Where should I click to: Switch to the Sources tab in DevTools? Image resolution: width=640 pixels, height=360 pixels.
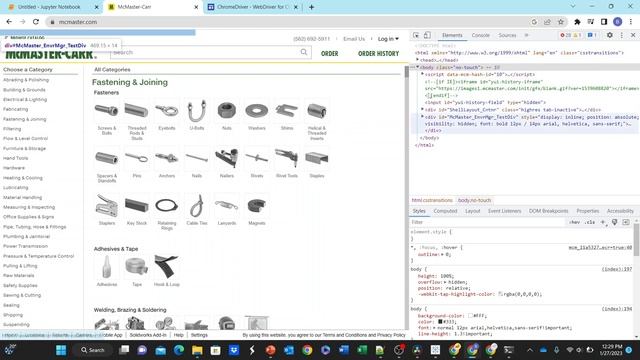pyautogui.click(x=507, y=36)
